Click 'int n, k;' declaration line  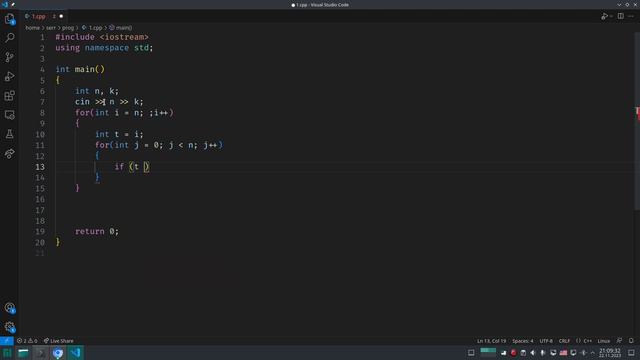click(97, 91)
